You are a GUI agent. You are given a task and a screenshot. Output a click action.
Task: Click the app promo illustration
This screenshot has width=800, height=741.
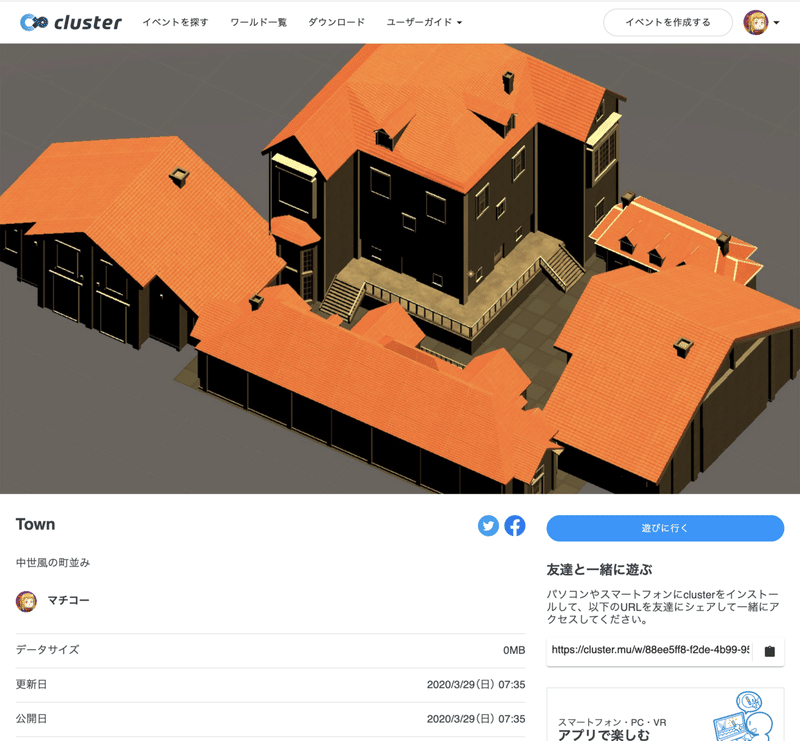(x=743, y=717)
